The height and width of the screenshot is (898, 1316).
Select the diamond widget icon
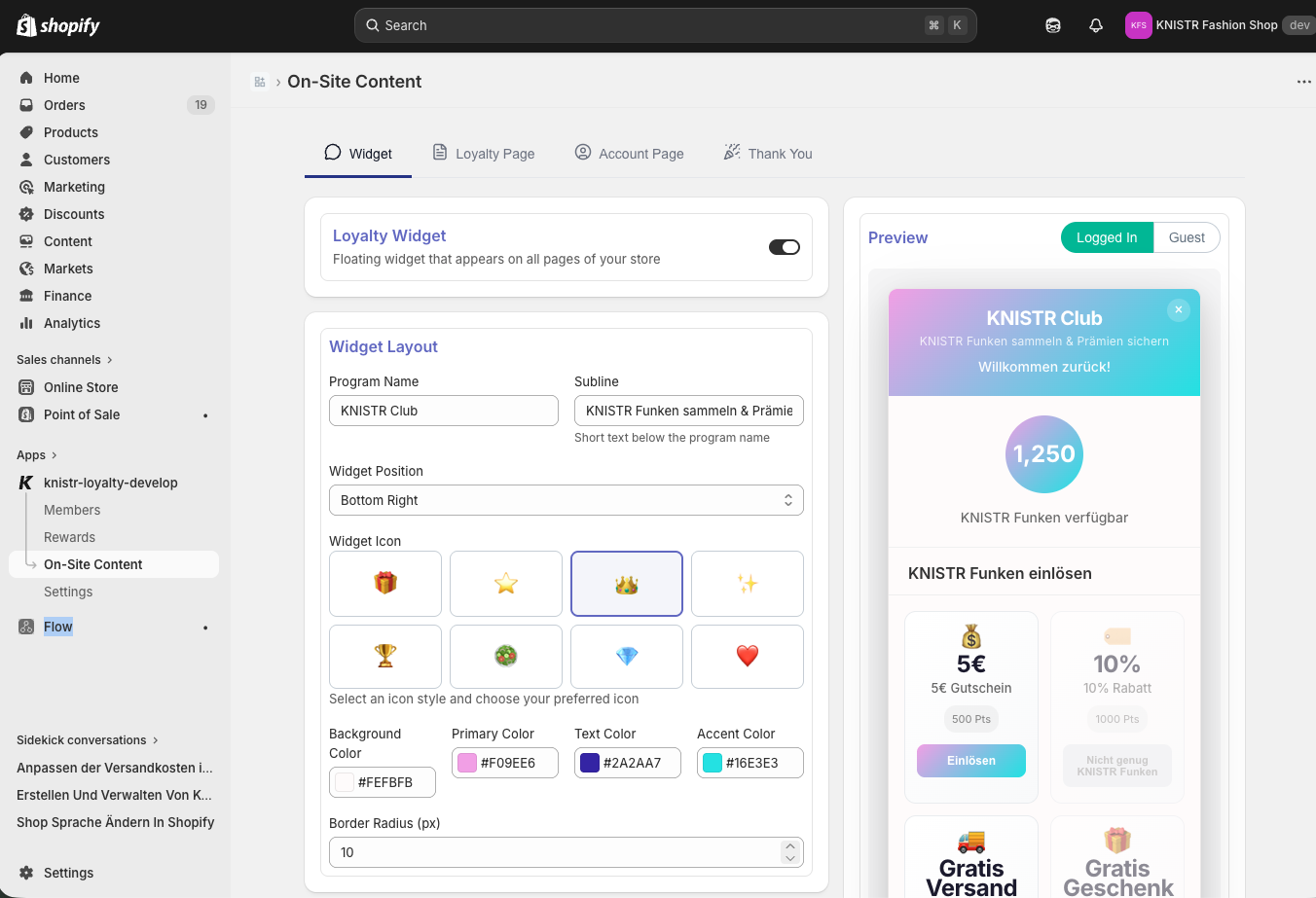click(x=627, y=657)
